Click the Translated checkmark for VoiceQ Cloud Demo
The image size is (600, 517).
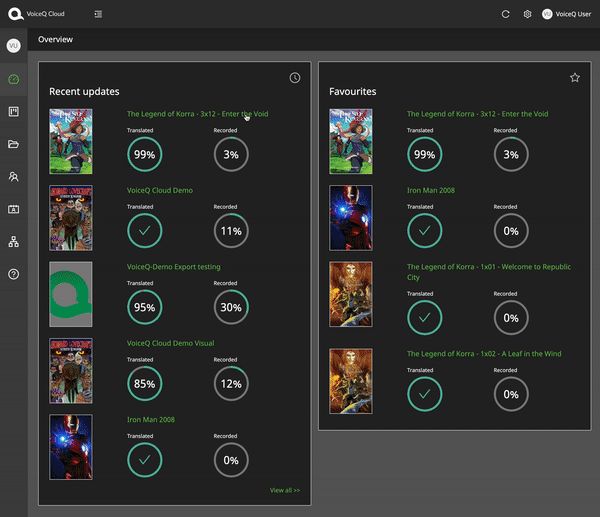click(145, 231)
